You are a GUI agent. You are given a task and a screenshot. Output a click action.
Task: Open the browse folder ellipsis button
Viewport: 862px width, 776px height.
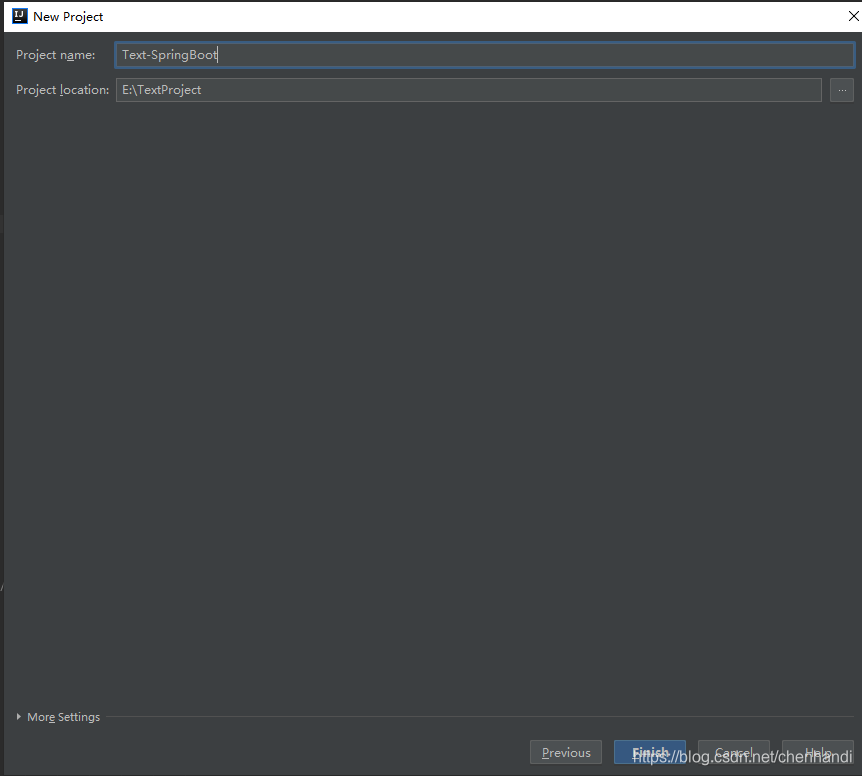(x=842, y=90)
